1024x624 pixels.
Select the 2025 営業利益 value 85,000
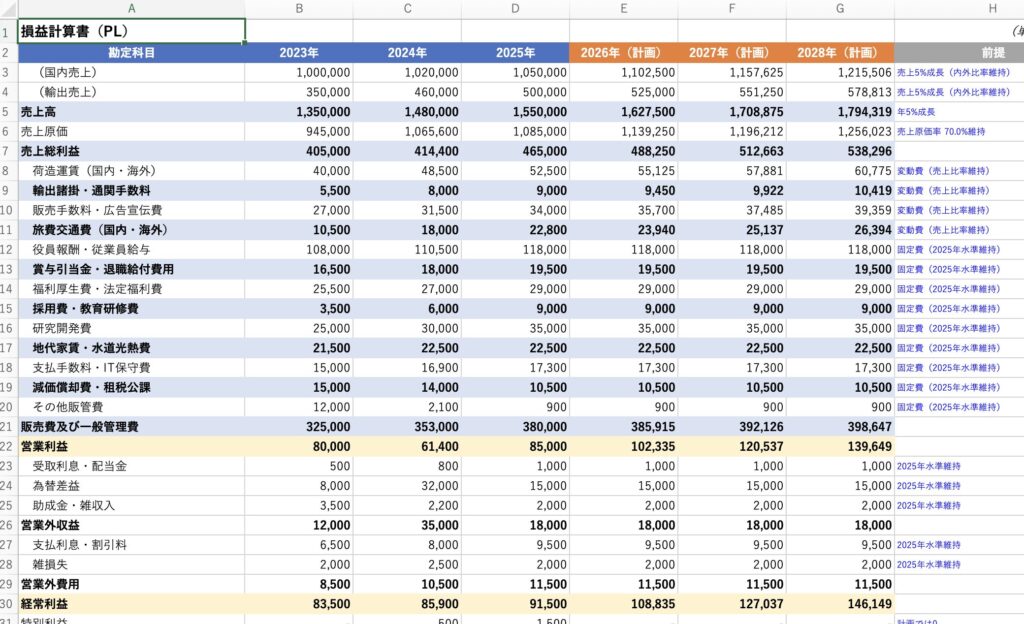515,446
